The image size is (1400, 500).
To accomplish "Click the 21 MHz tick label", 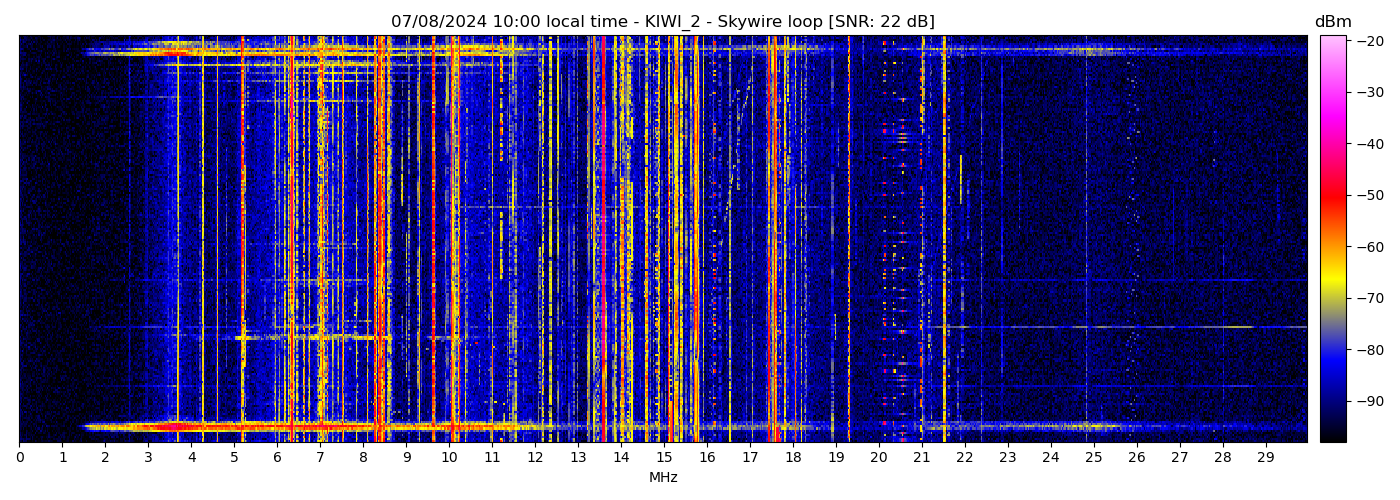I will [922, 458].
